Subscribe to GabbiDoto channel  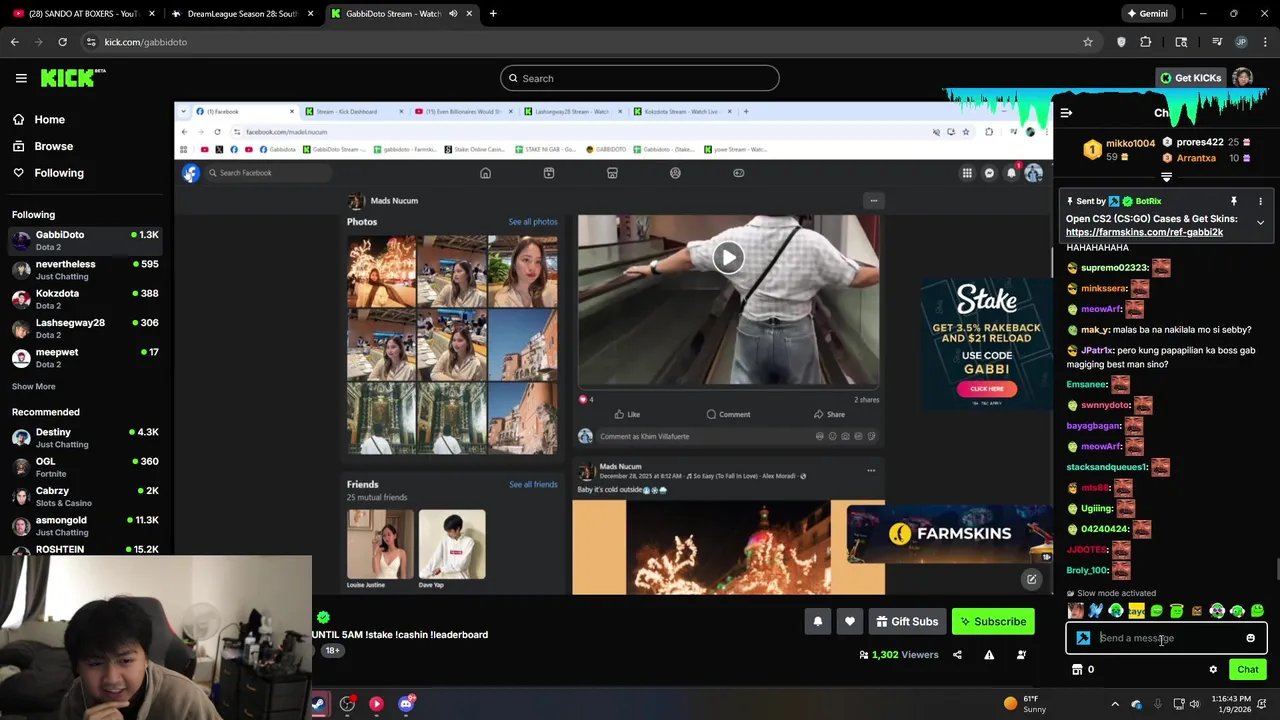click(993, 622)
